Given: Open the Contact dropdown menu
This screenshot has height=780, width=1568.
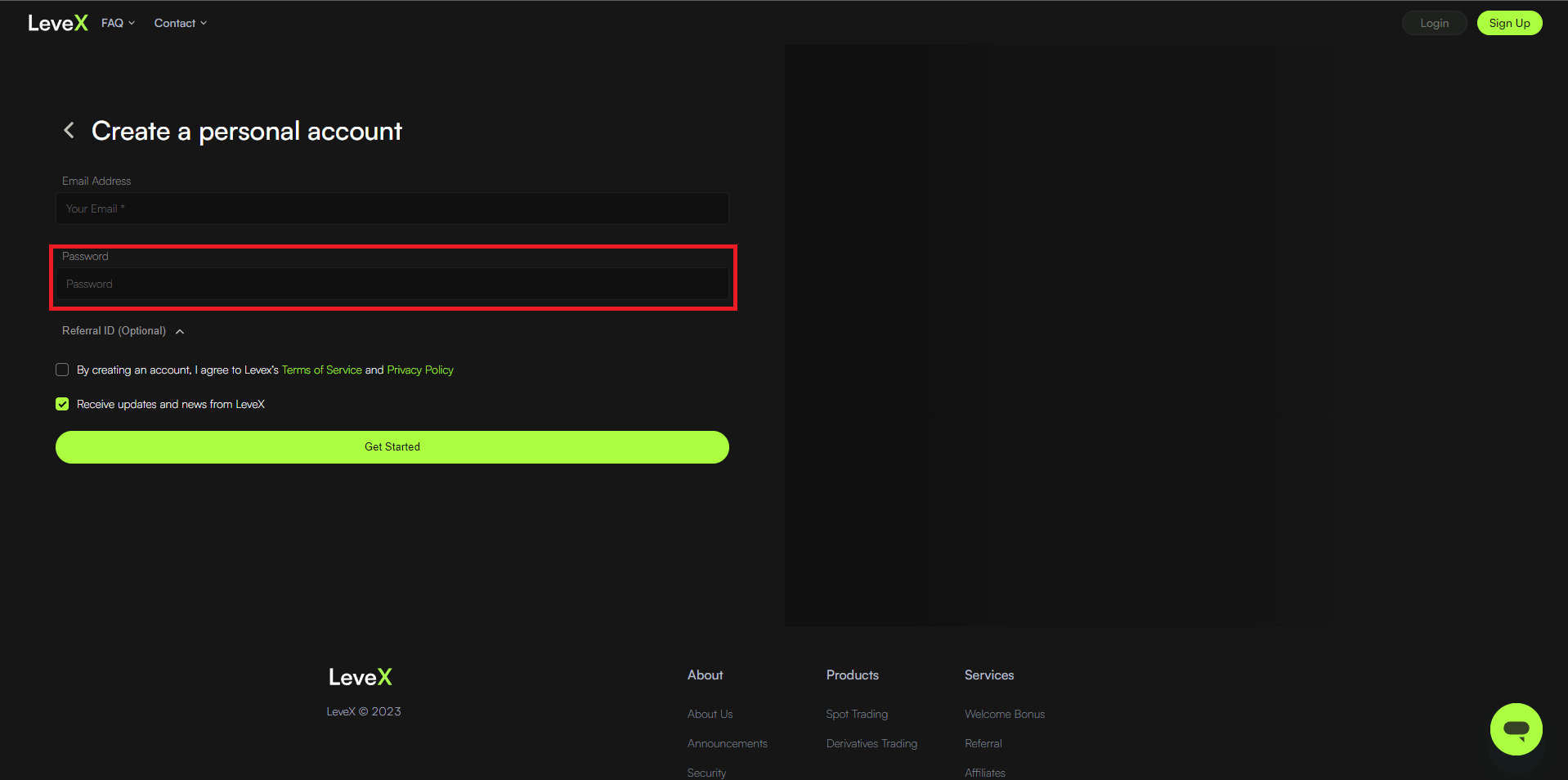Looking at the screenshot, I should [181, 23].
